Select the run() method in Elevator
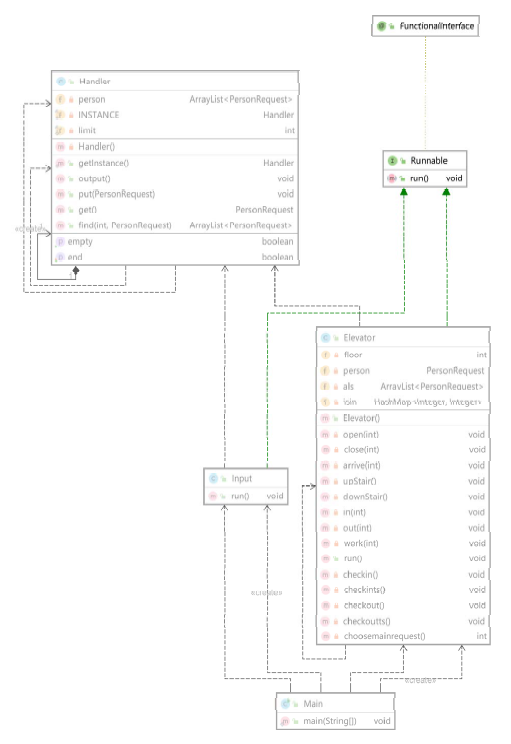 point(403,558)
